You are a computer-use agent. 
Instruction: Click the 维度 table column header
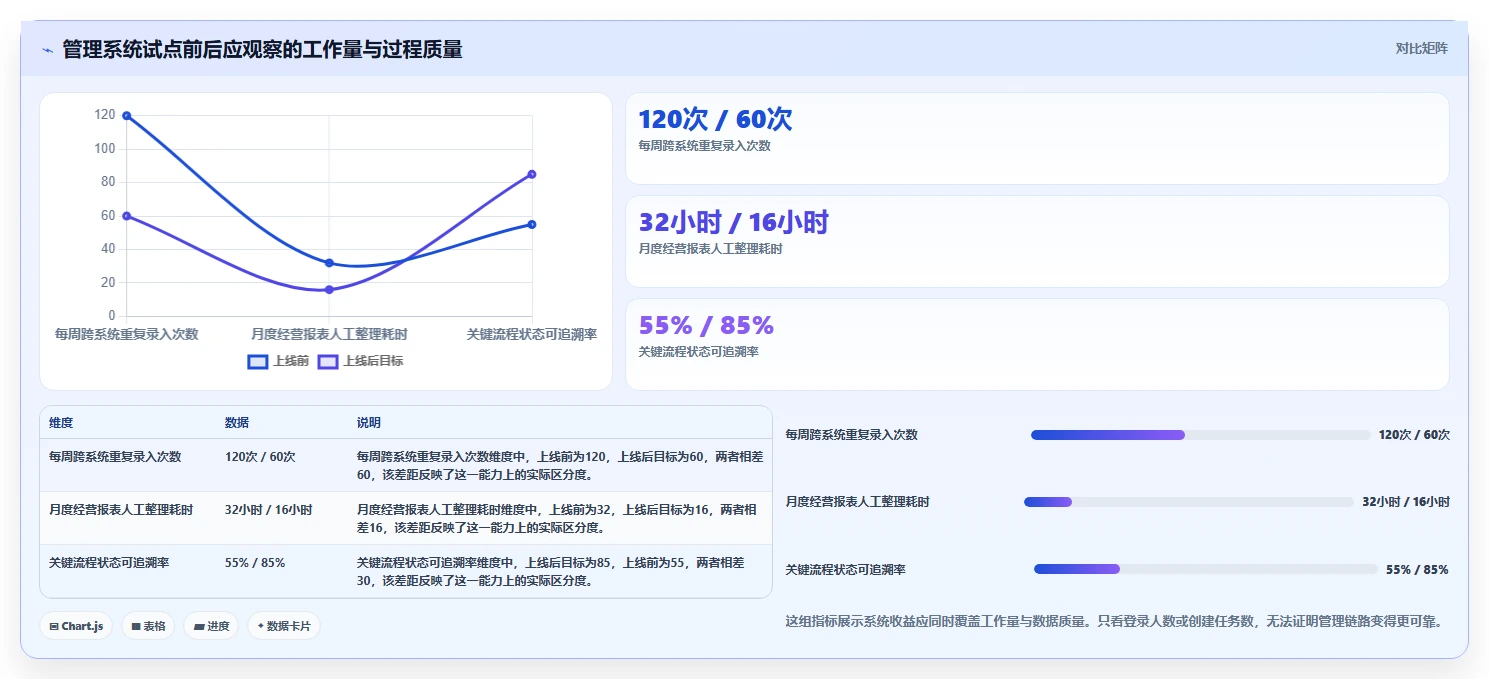61,423
